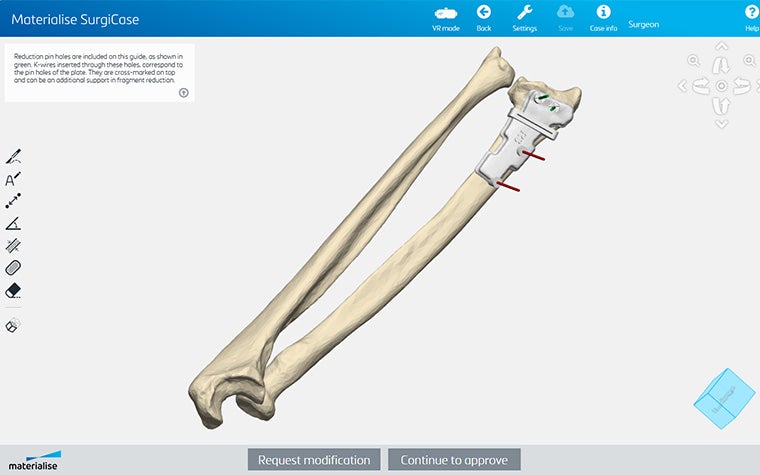Toggle the cube object visibility tool
760x475 pixels.
(x=13, y=325)
